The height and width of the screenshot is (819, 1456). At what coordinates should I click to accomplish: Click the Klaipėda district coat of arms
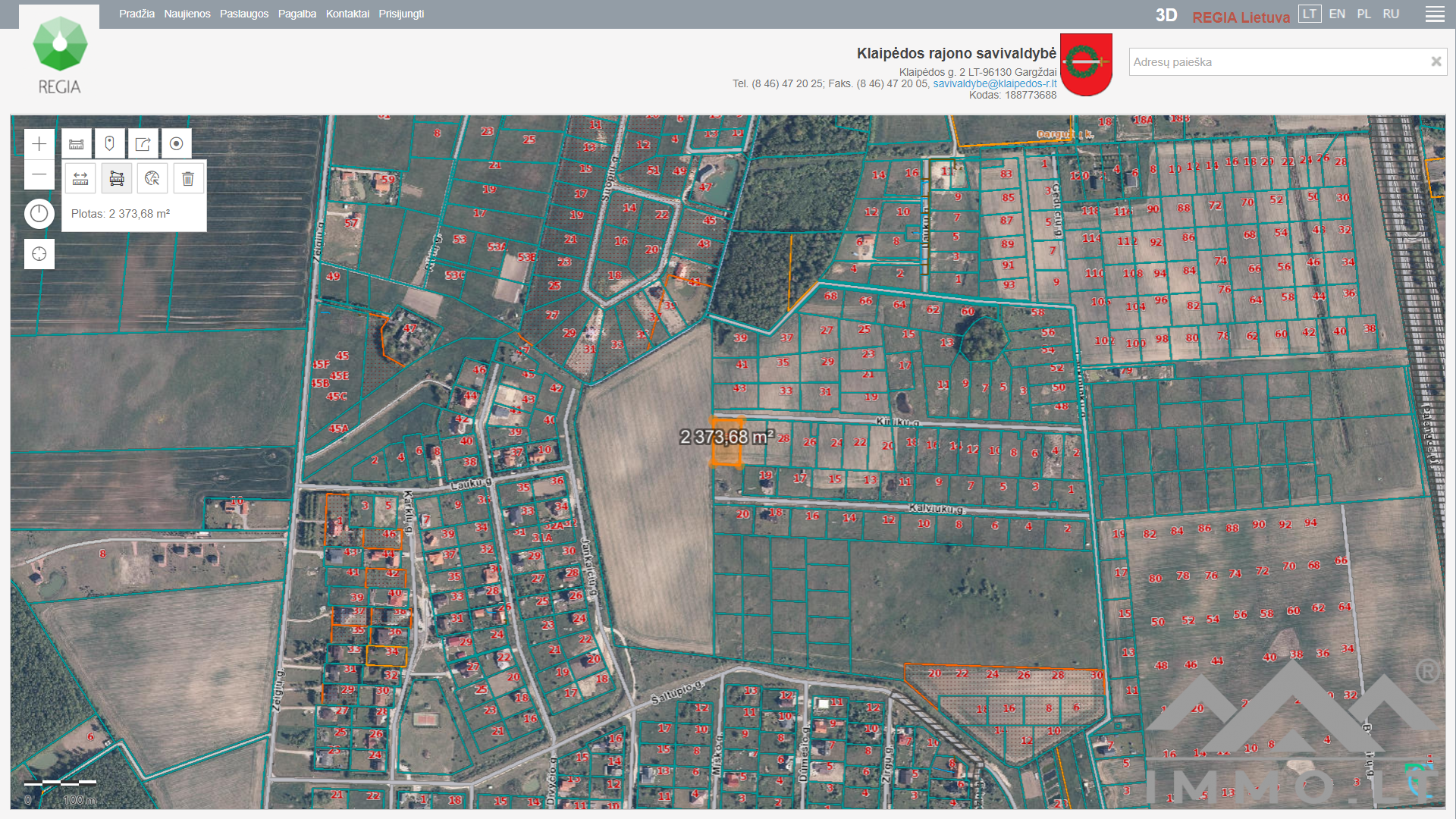[1086, 64]
